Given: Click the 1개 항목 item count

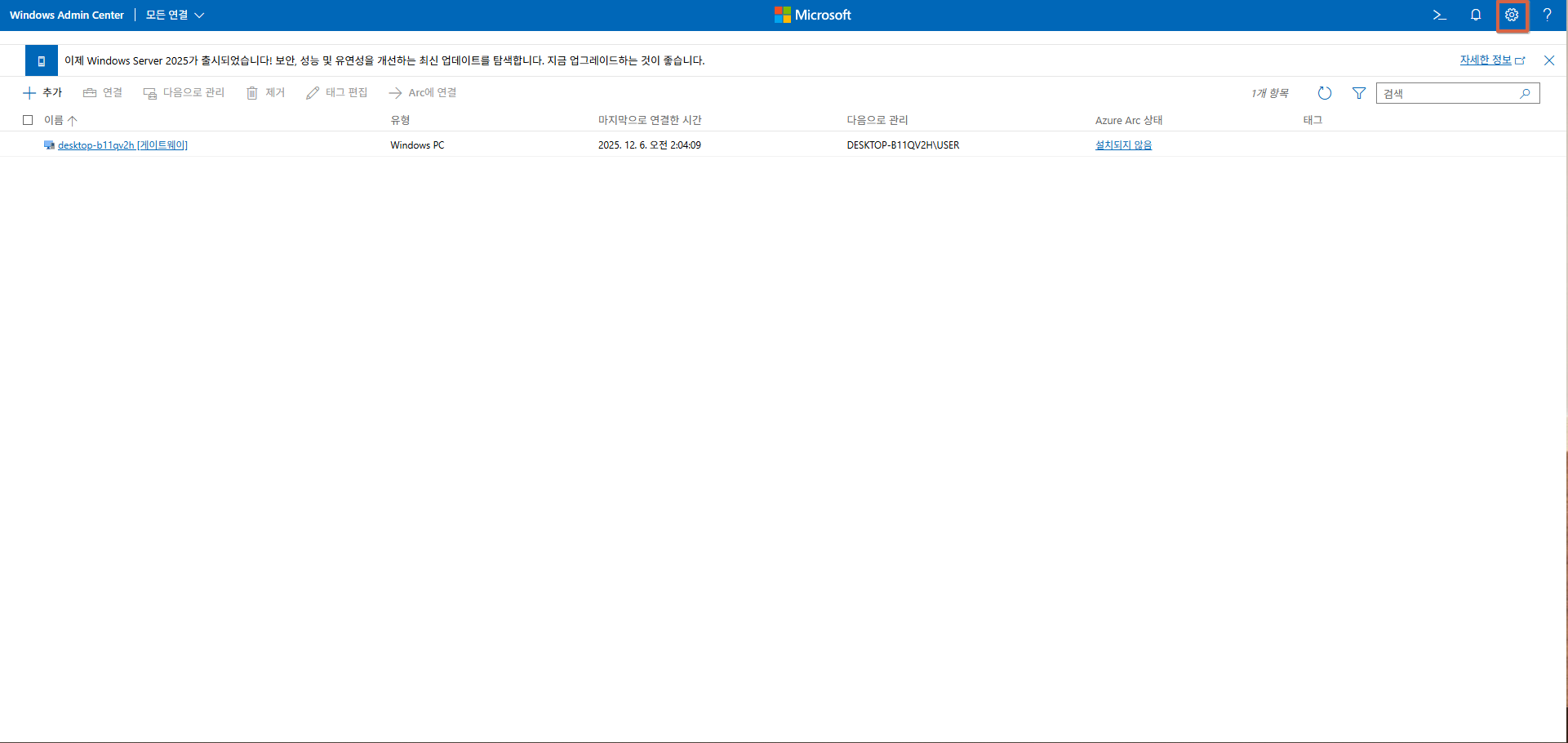Looking at the screenshot, I should [1270, 93].
